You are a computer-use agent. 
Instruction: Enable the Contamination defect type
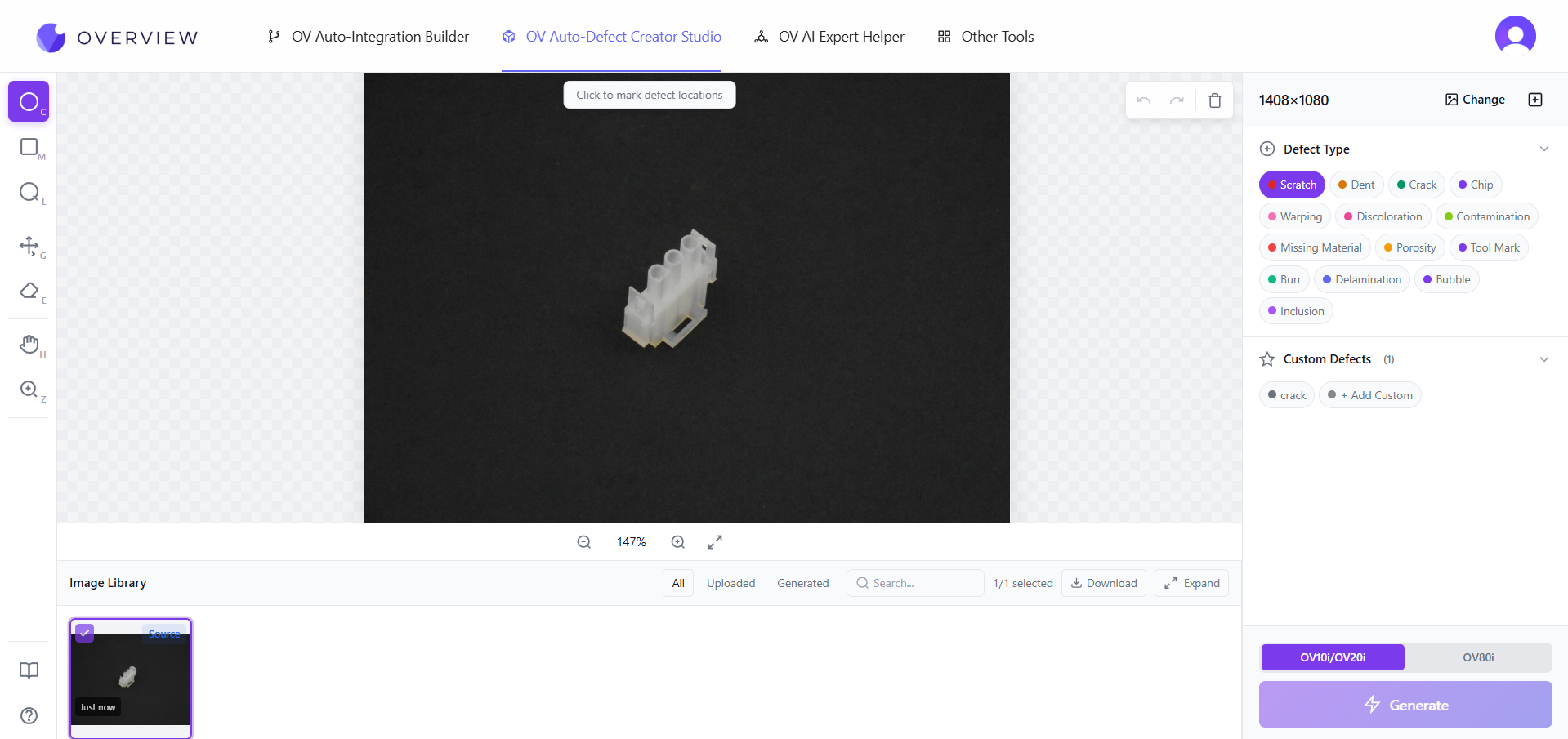1485,216
